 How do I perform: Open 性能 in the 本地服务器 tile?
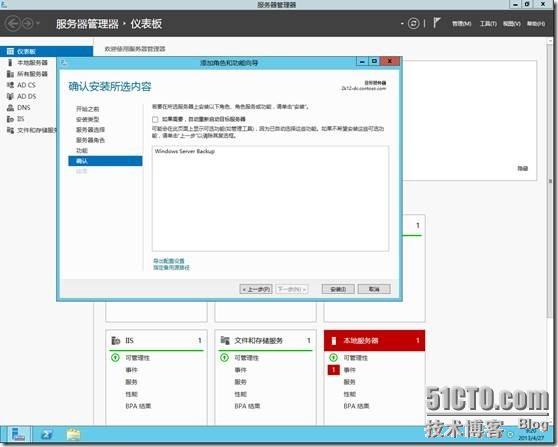click(x=349, y=394)
